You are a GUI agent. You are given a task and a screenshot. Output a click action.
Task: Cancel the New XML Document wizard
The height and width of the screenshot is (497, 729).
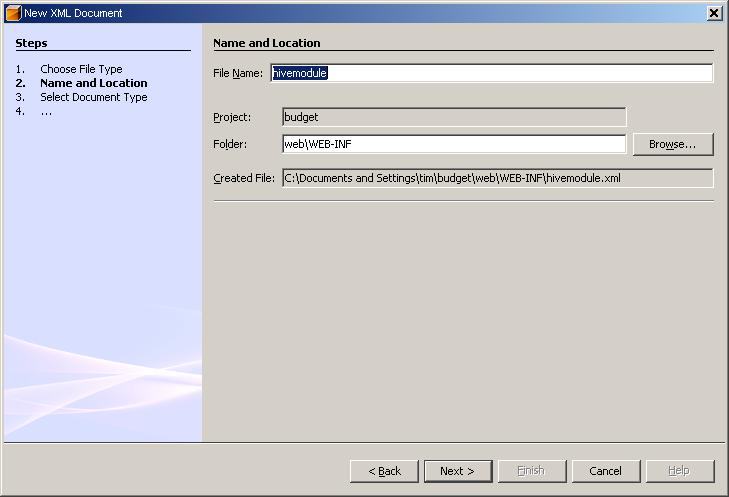point(606,471)
